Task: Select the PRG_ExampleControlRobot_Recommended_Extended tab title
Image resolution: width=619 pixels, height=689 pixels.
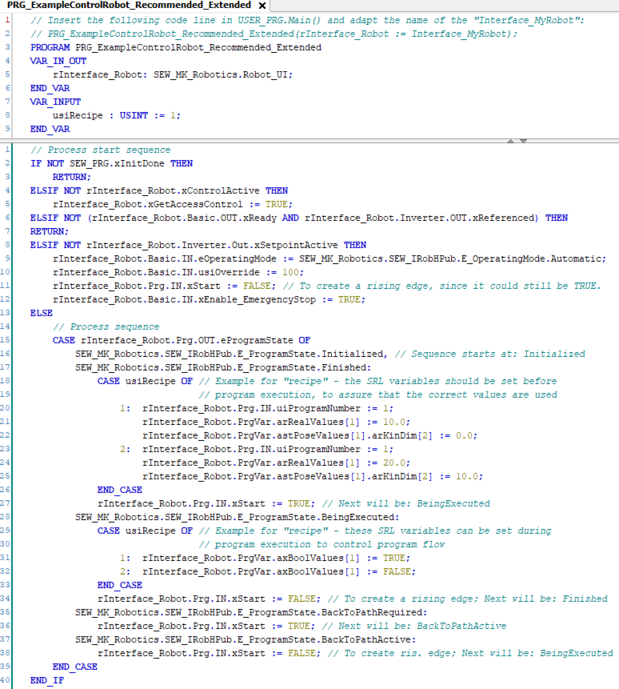Action: (x=128, y=6)
